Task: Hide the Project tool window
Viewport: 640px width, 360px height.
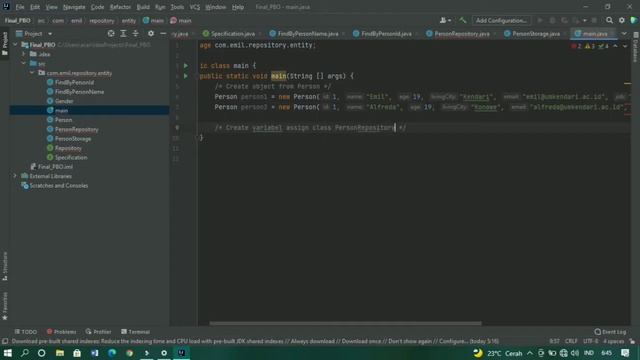Action: click(163, 33)
